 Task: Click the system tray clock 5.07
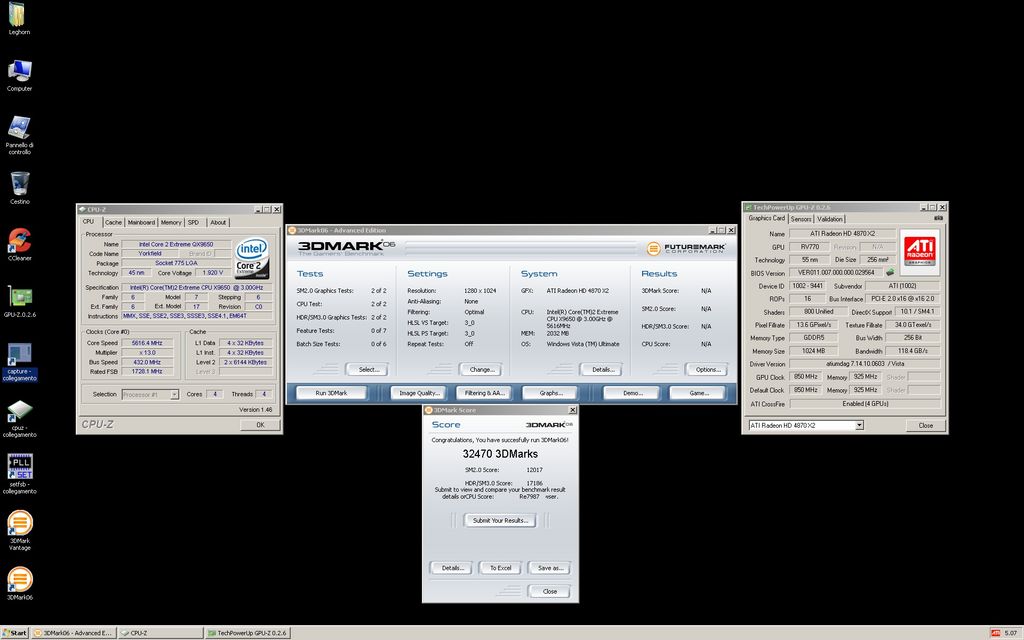coord(1010,633)
